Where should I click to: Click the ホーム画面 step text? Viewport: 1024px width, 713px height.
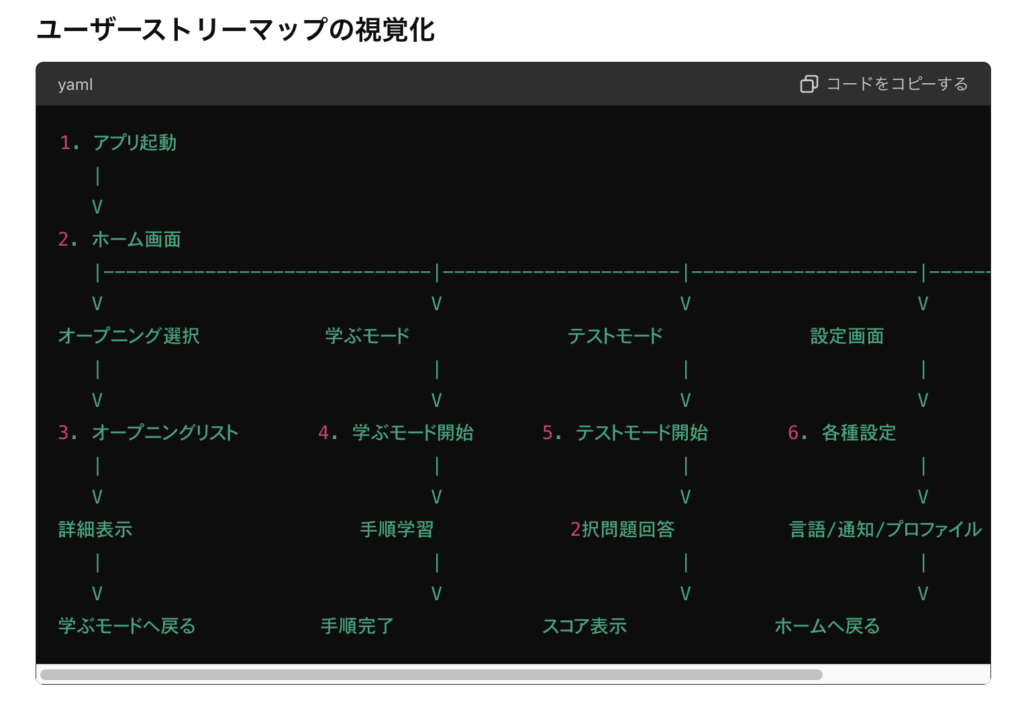click(136, 240)
